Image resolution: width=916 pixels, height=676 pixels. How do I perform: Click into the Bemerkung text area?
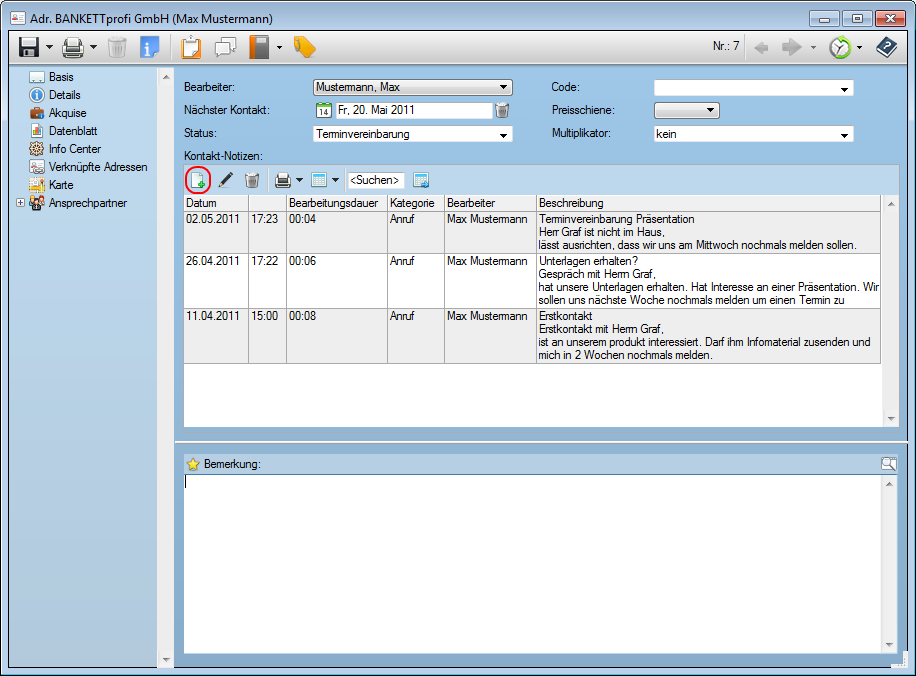[x=530, y=560]
